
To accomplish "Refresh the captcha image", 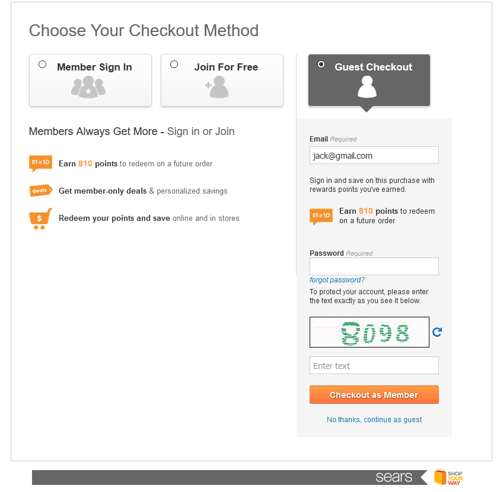I will click(437, 332).
